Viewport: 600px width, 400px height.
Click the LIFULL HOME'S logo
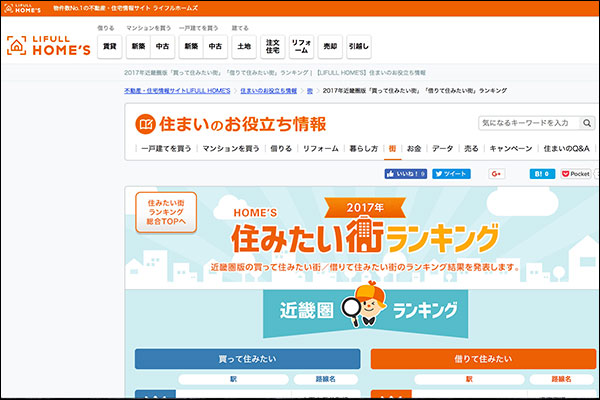click(47, 45)
